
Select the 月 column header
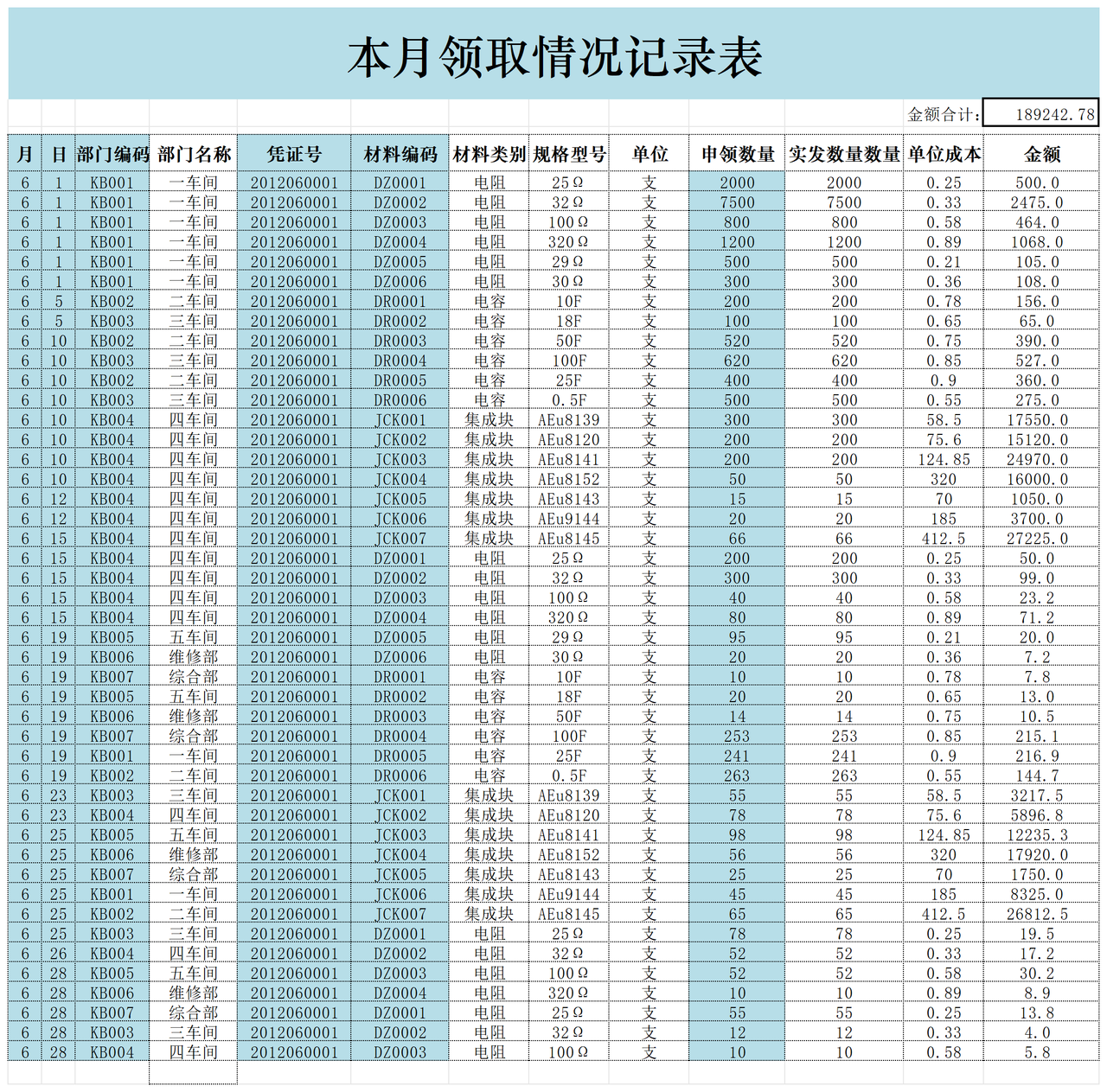coord(25,154)
